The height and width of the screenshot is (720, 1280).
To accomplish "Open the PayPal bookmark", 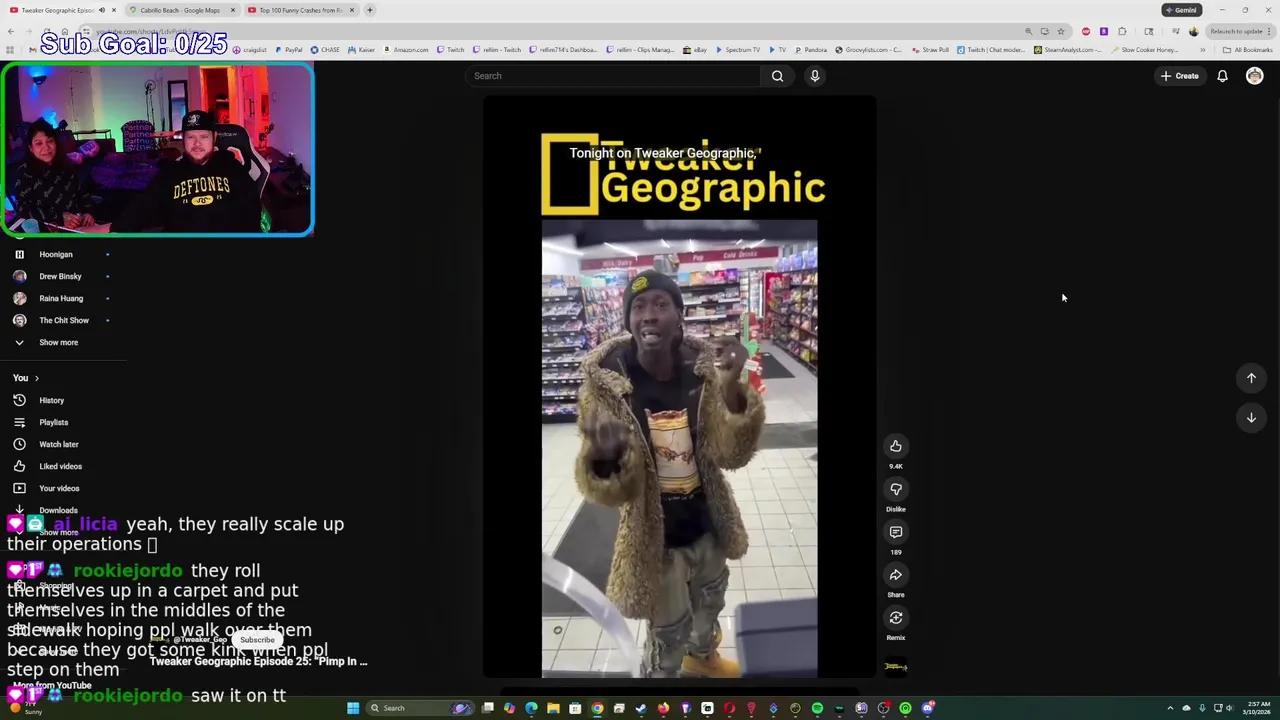I will (x=289, y=50).
